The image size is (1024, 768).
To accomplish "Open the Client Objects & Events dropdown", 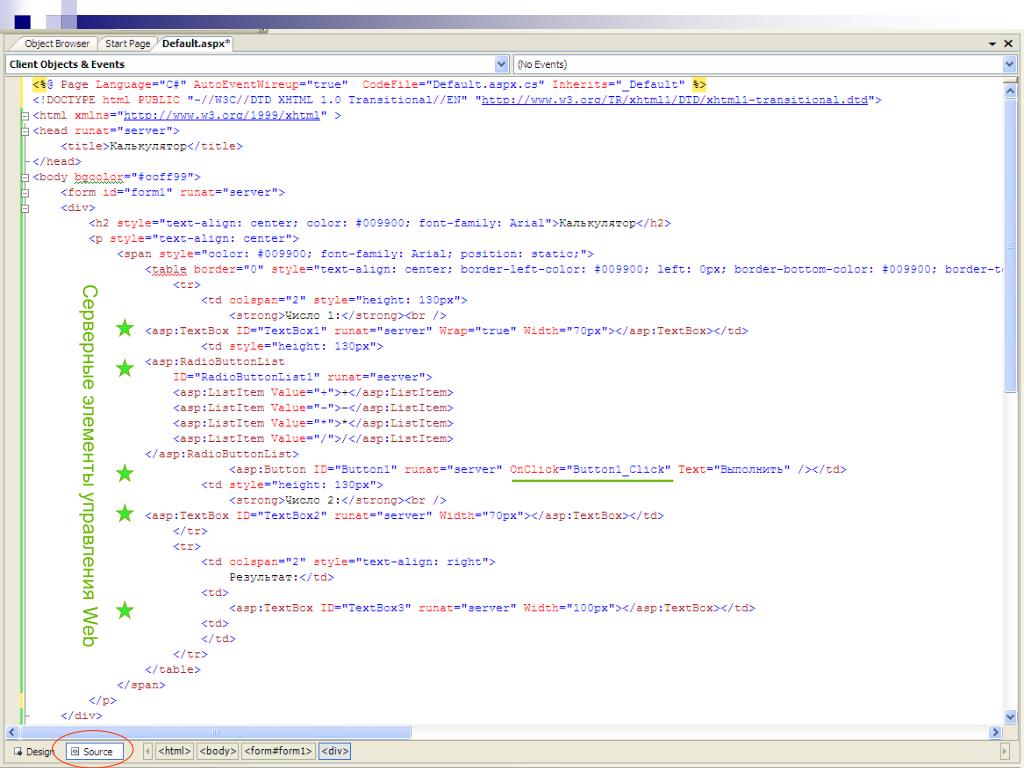I will [x=502, y=64].
